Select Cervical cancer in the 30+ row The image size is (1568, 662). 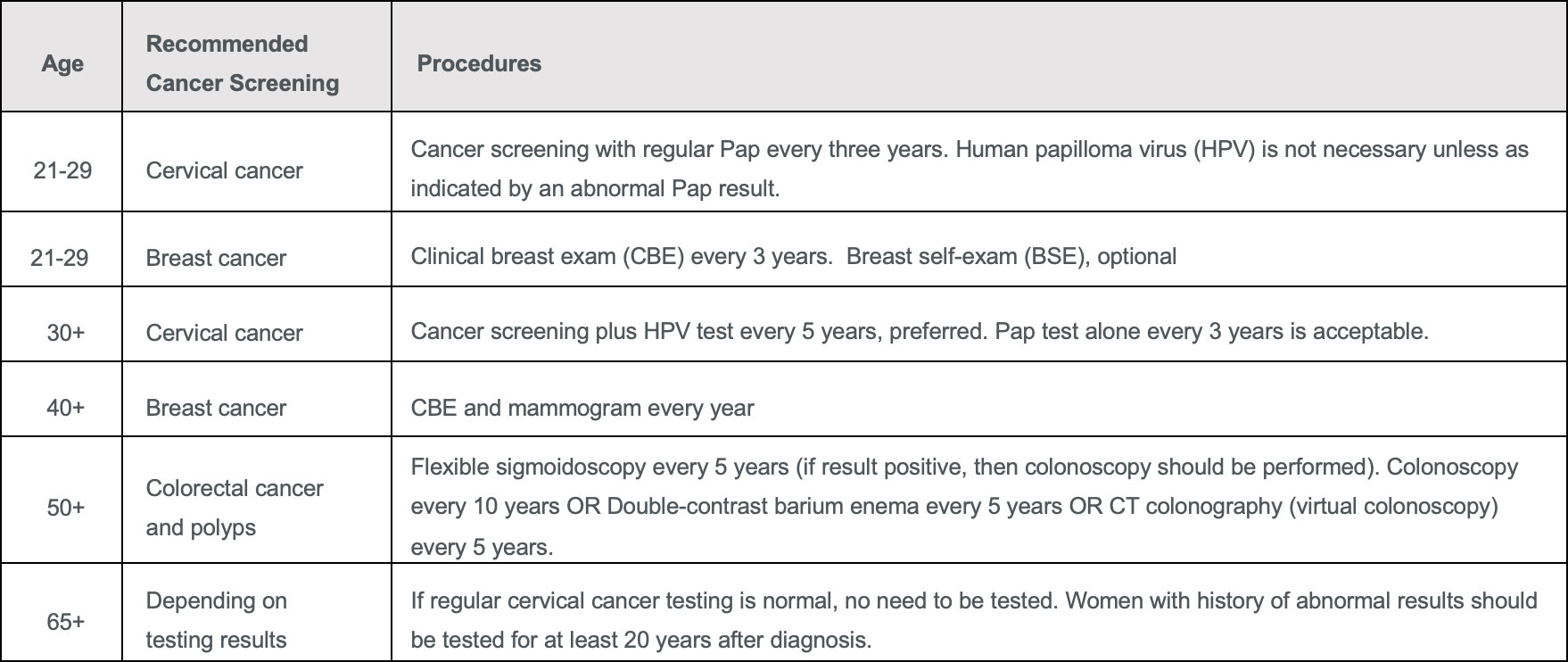pyautogui.click(x=224, y=333)
